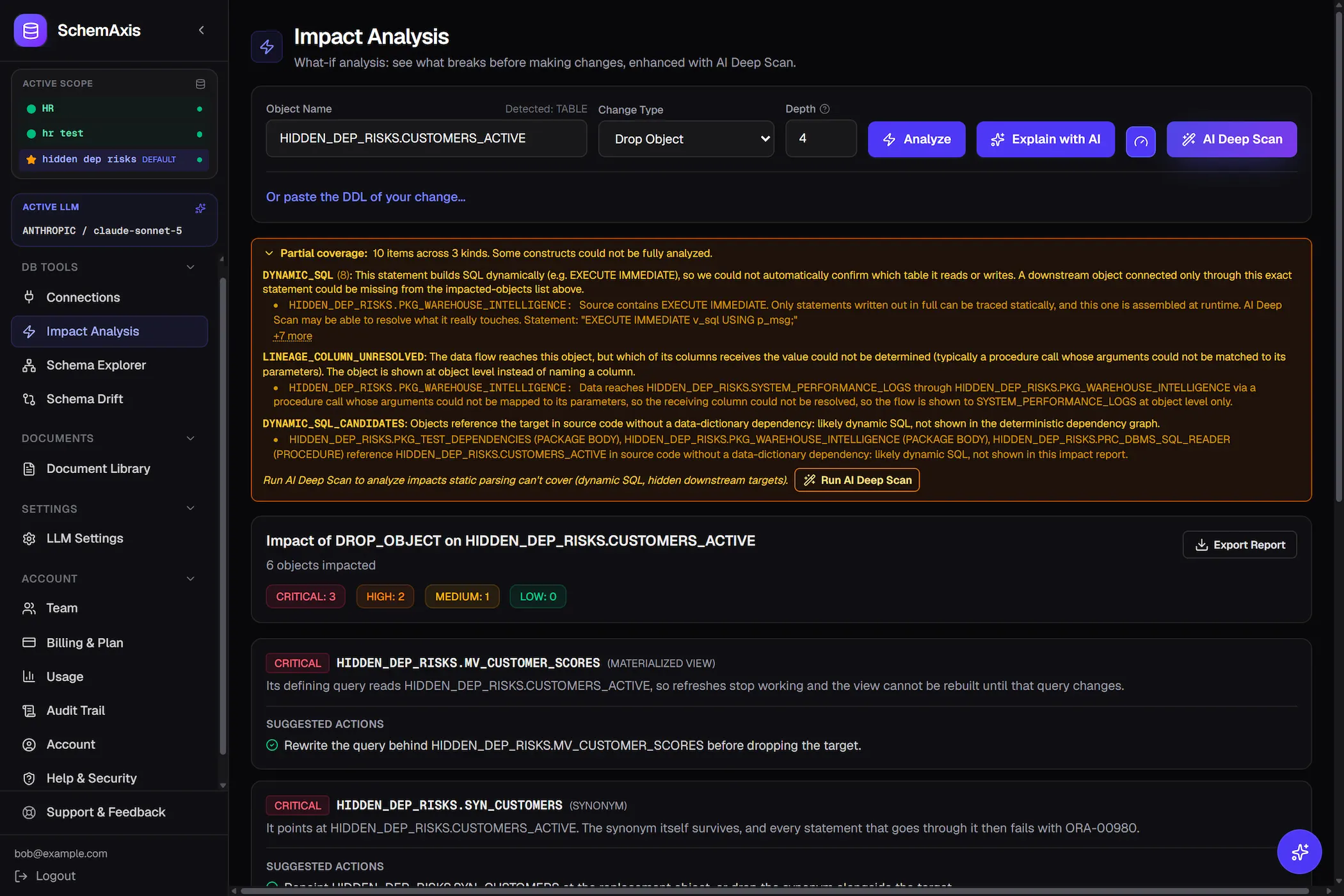The width and height of the screenshot is (1344, 896).
Task: Click the star icon on hidden dep risks
Action: pos(31,159)
